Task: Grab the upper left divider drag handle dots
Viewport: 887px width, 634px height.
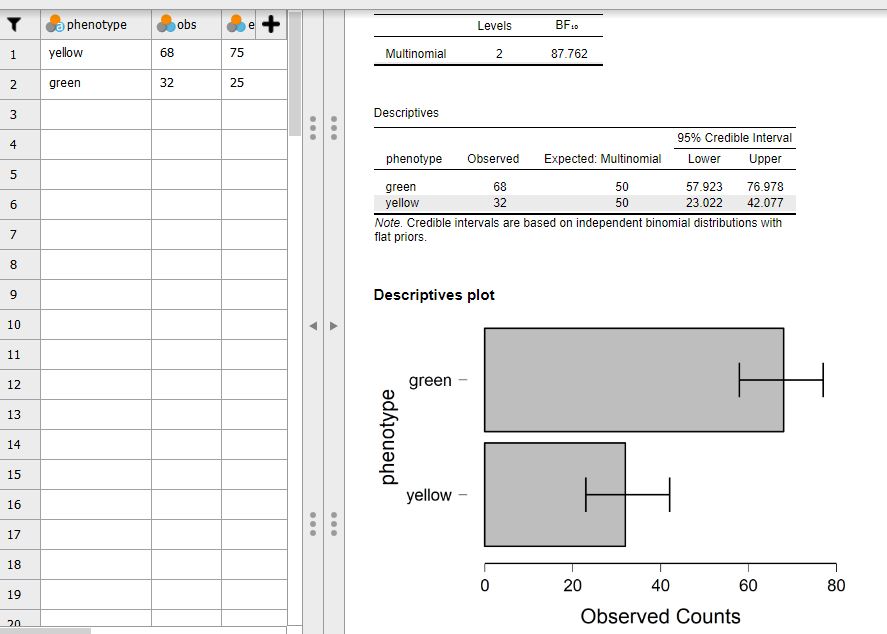Action: [x=313, y=128]
